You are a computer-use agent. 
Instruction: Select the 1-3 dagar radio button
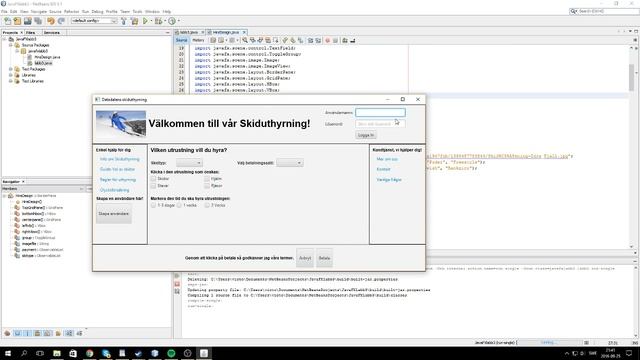click(x=153, y=205)
